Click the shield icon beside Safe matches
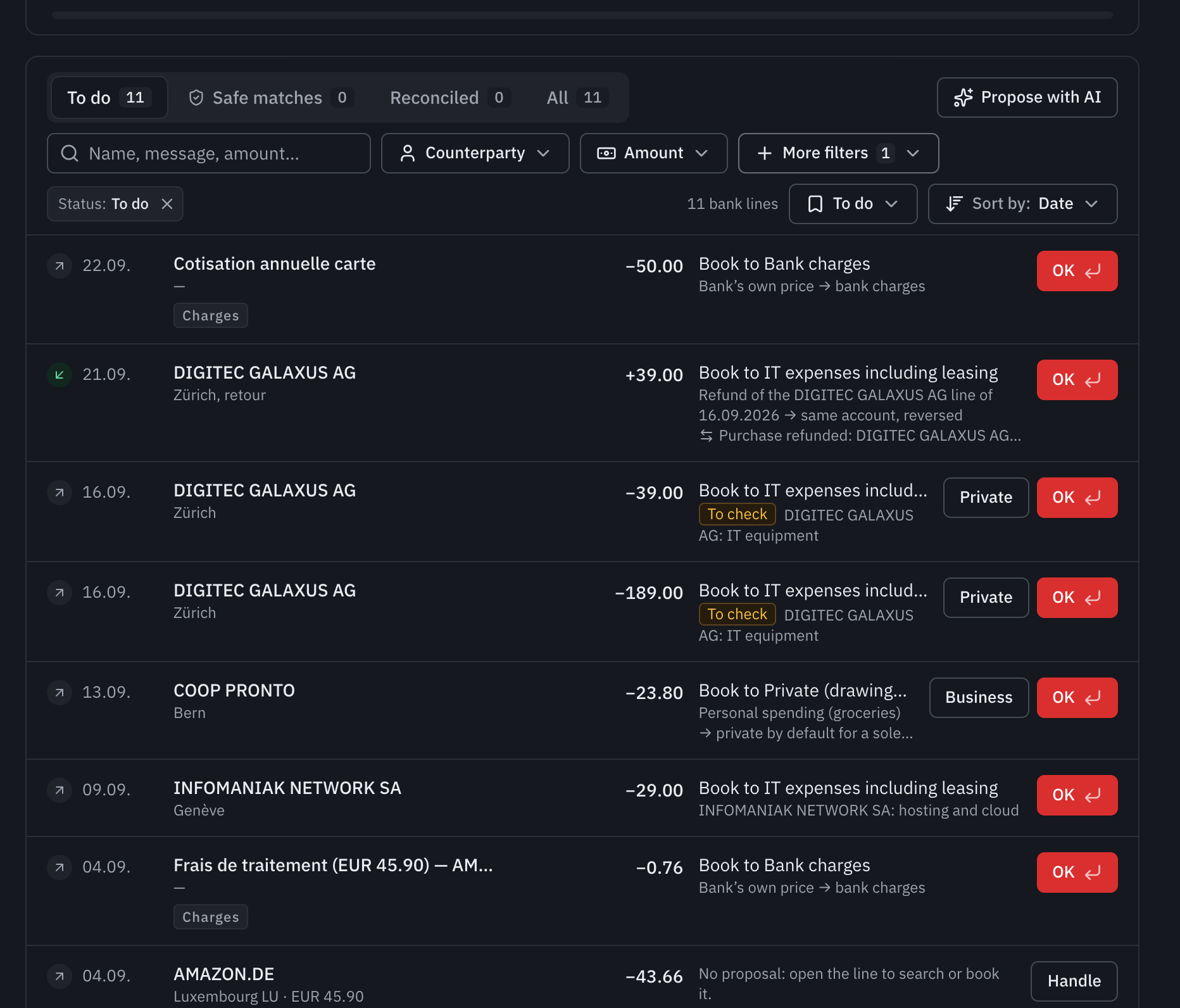Screen dimensions: 1180x1008 [196, 98]
